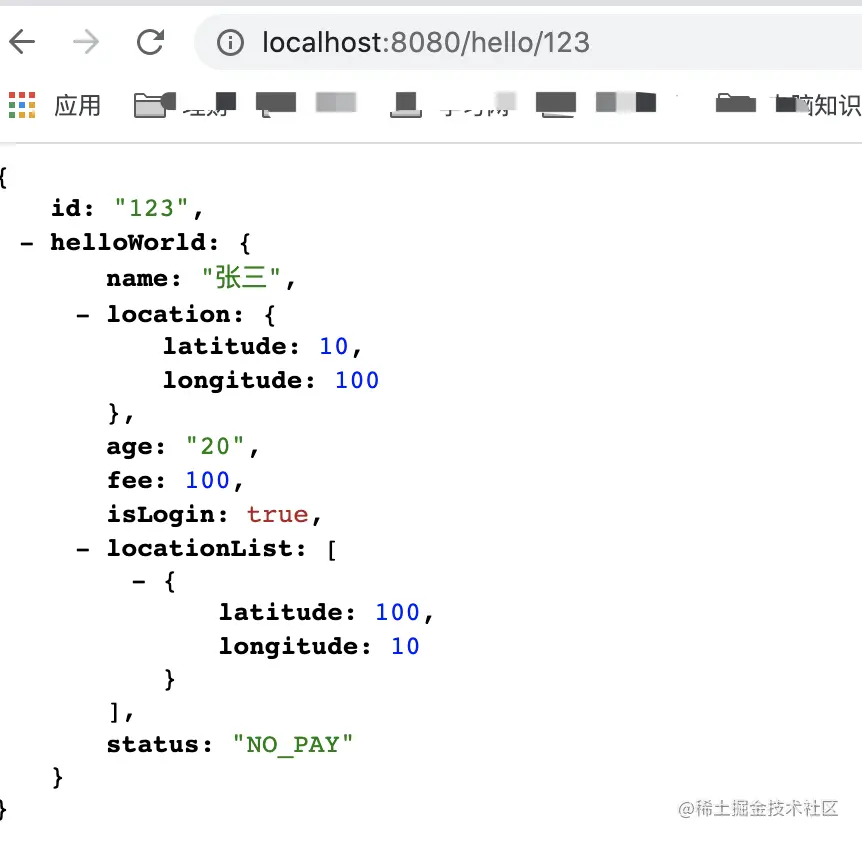Click the latitude value 10

333,346
